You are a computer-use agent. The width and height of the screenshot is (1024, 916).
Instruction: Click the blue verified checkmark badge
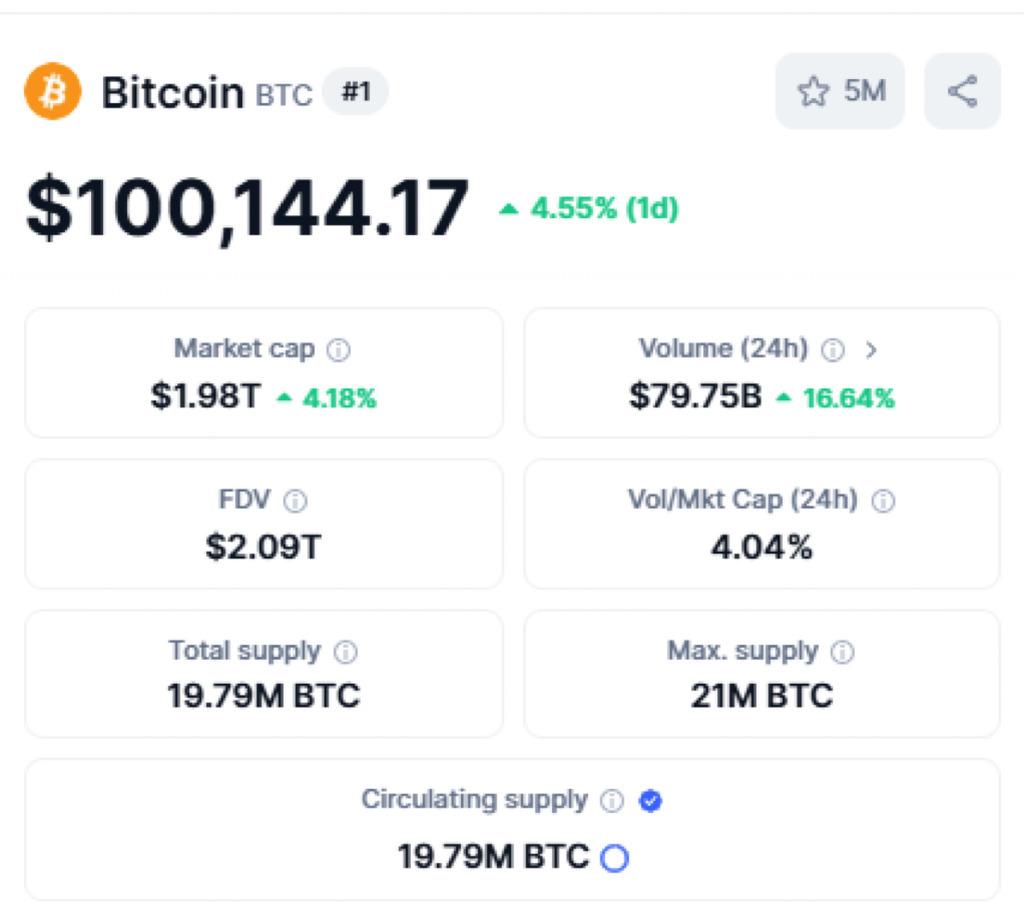pyautogui.click(x=650, y=800)
